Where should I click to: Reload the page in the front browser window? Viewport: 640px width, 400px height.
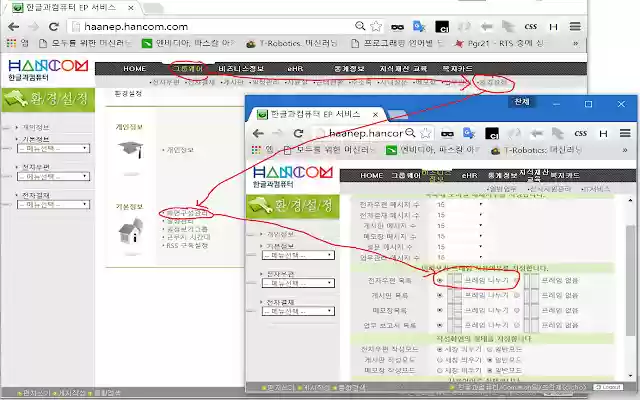[x=298, y=133]
